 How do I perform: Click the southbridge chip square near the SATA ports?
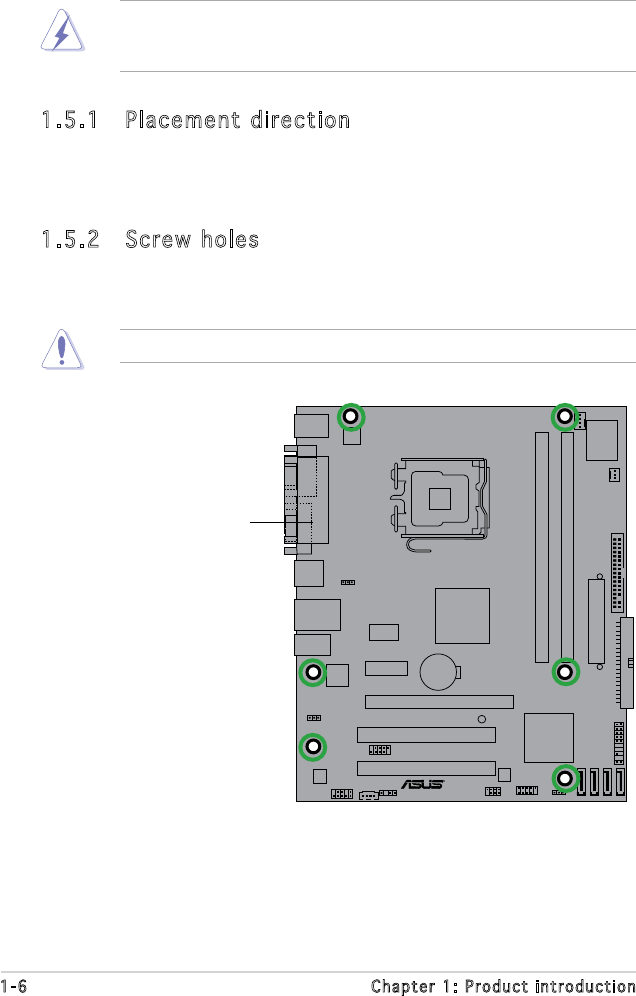(549, 737)
